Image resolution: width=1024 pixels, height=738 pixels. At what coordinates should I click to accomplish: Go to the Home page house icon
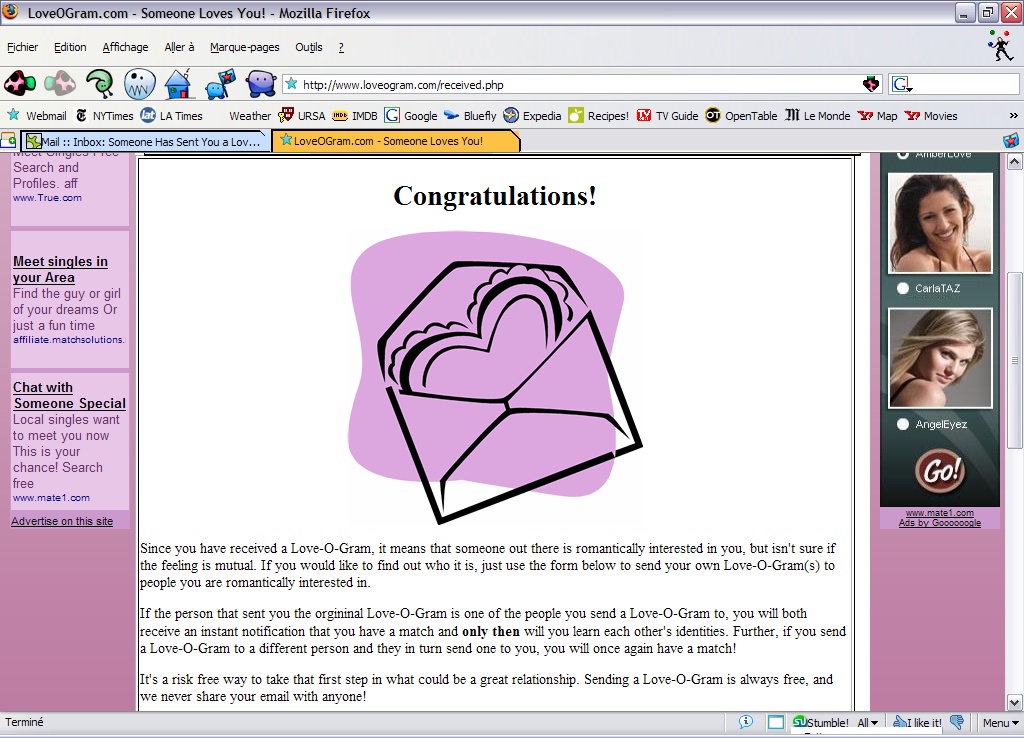coord(179,84)
